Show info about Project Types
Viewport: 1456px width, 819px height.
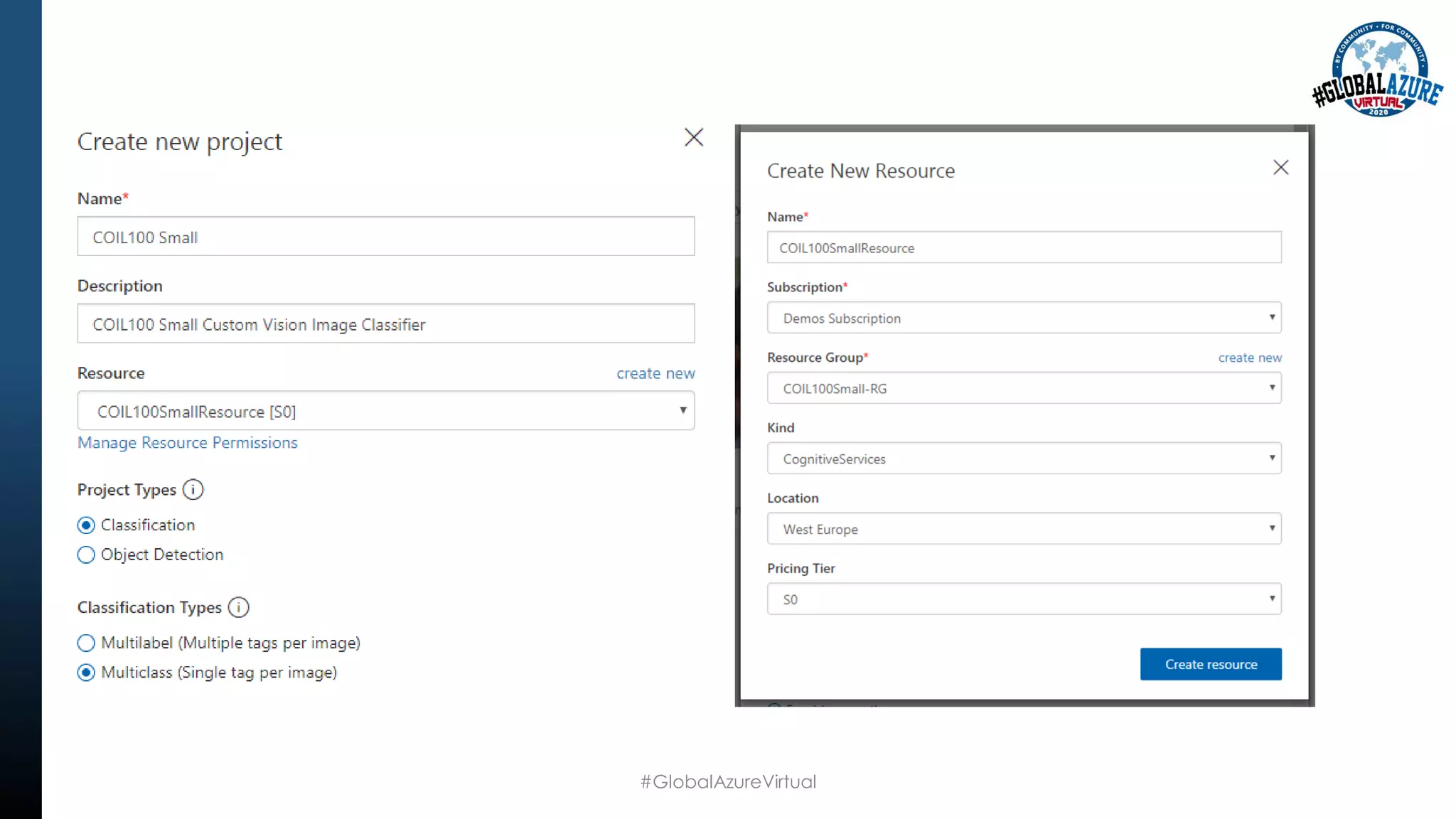pos(193,490)
